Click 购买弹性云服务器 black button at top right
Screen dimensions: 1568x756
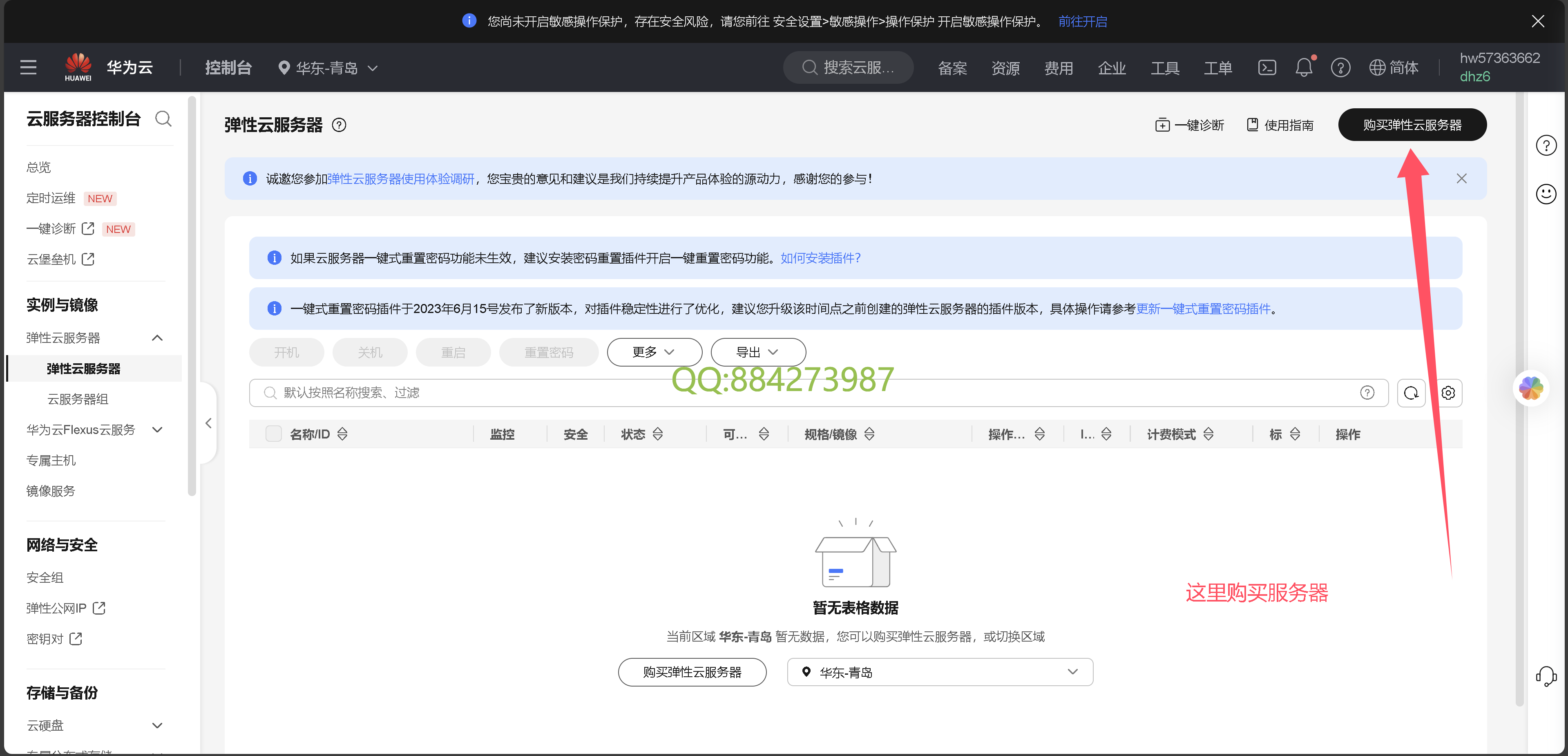click(x=1412, y=125)
